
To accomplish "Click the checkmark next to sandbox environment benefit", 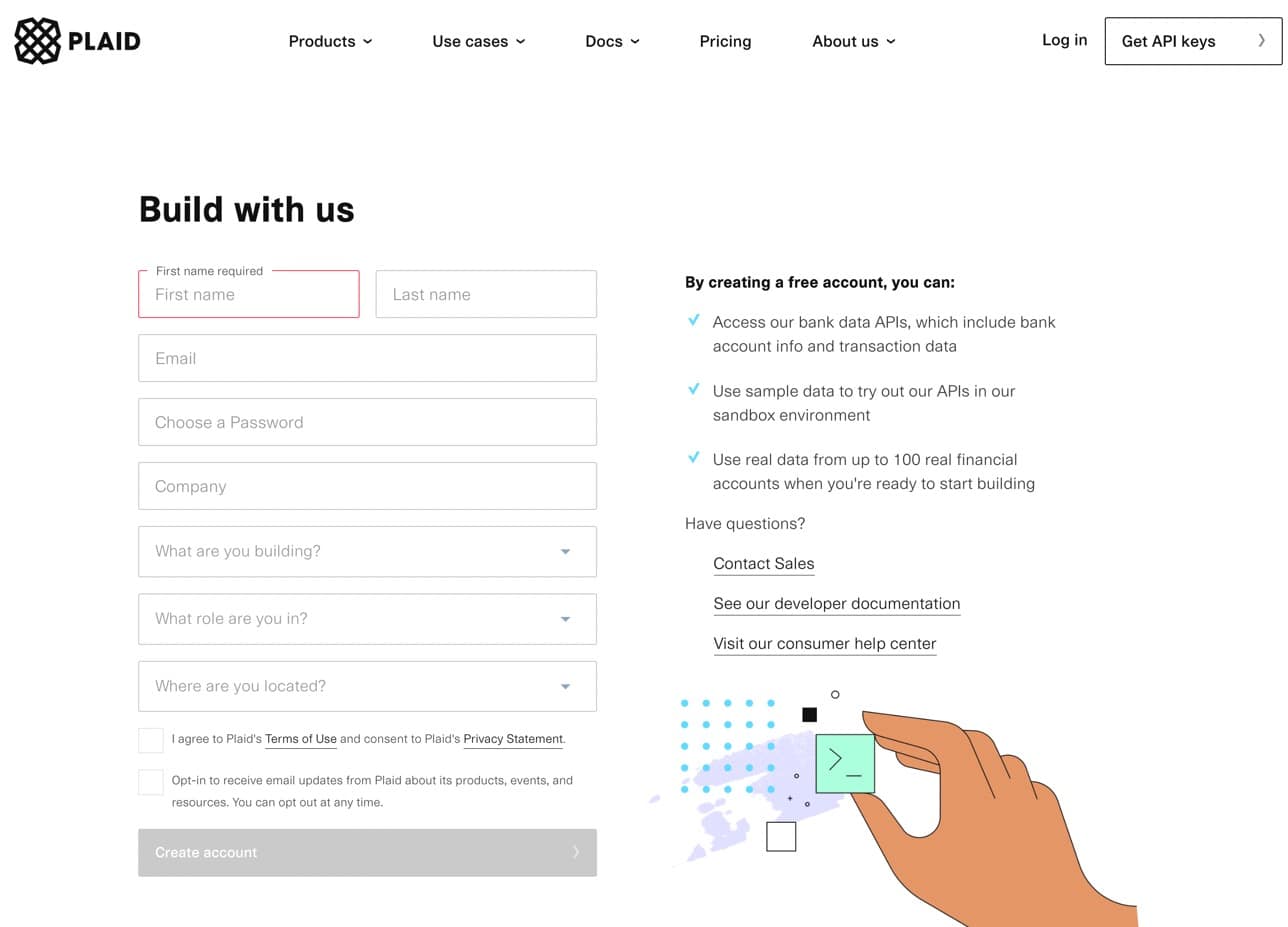I will click(x=694, y=389).
